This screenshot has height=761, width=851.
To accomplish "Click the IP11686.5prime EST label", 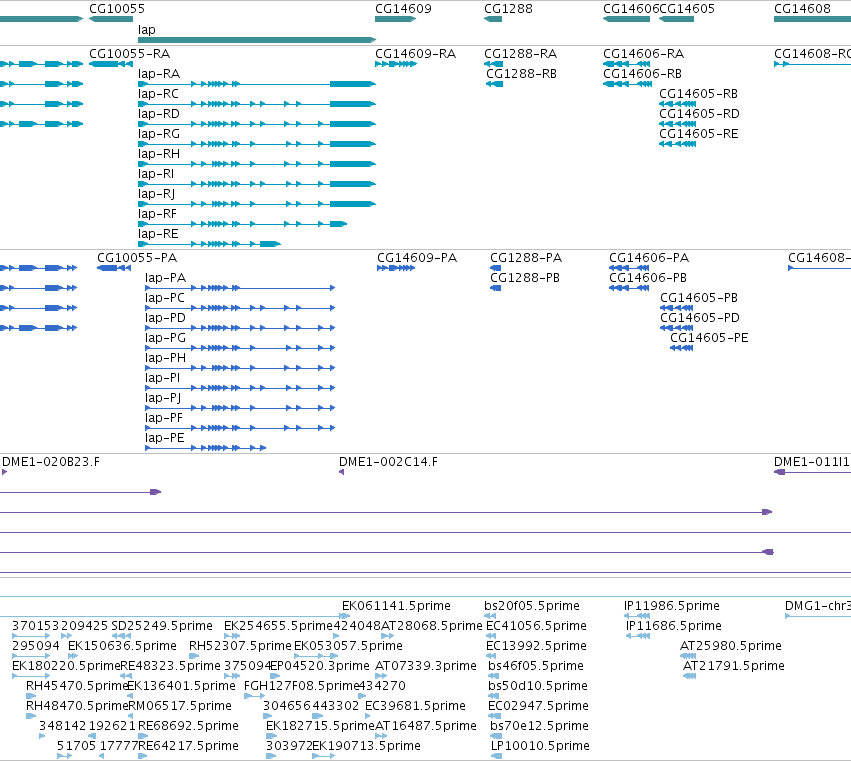I will tap(674, 626).
